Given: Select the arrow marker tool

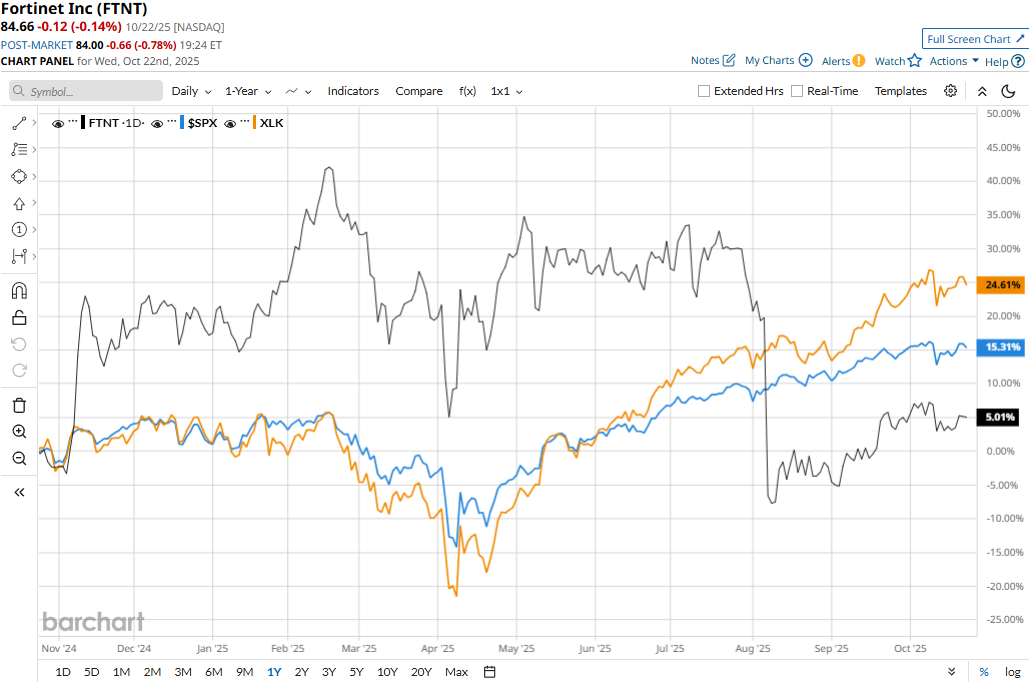Looking at the screenshot, I should click(19, 203).
